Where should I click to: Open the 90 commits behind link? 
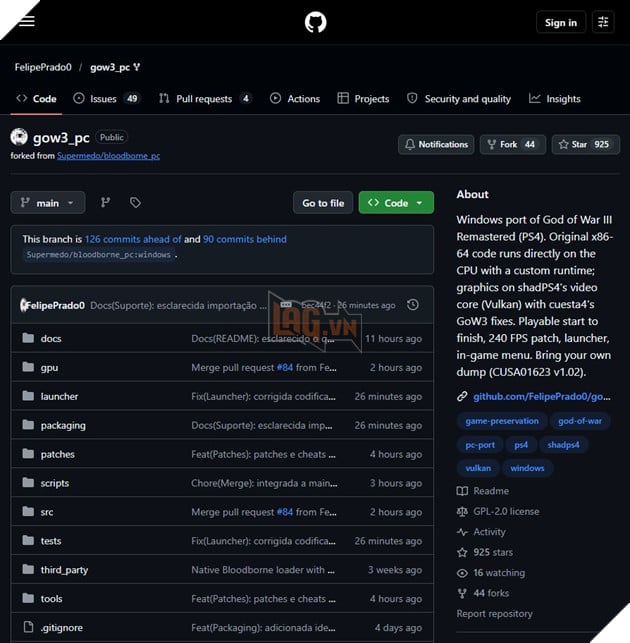(x=245, y=239)
